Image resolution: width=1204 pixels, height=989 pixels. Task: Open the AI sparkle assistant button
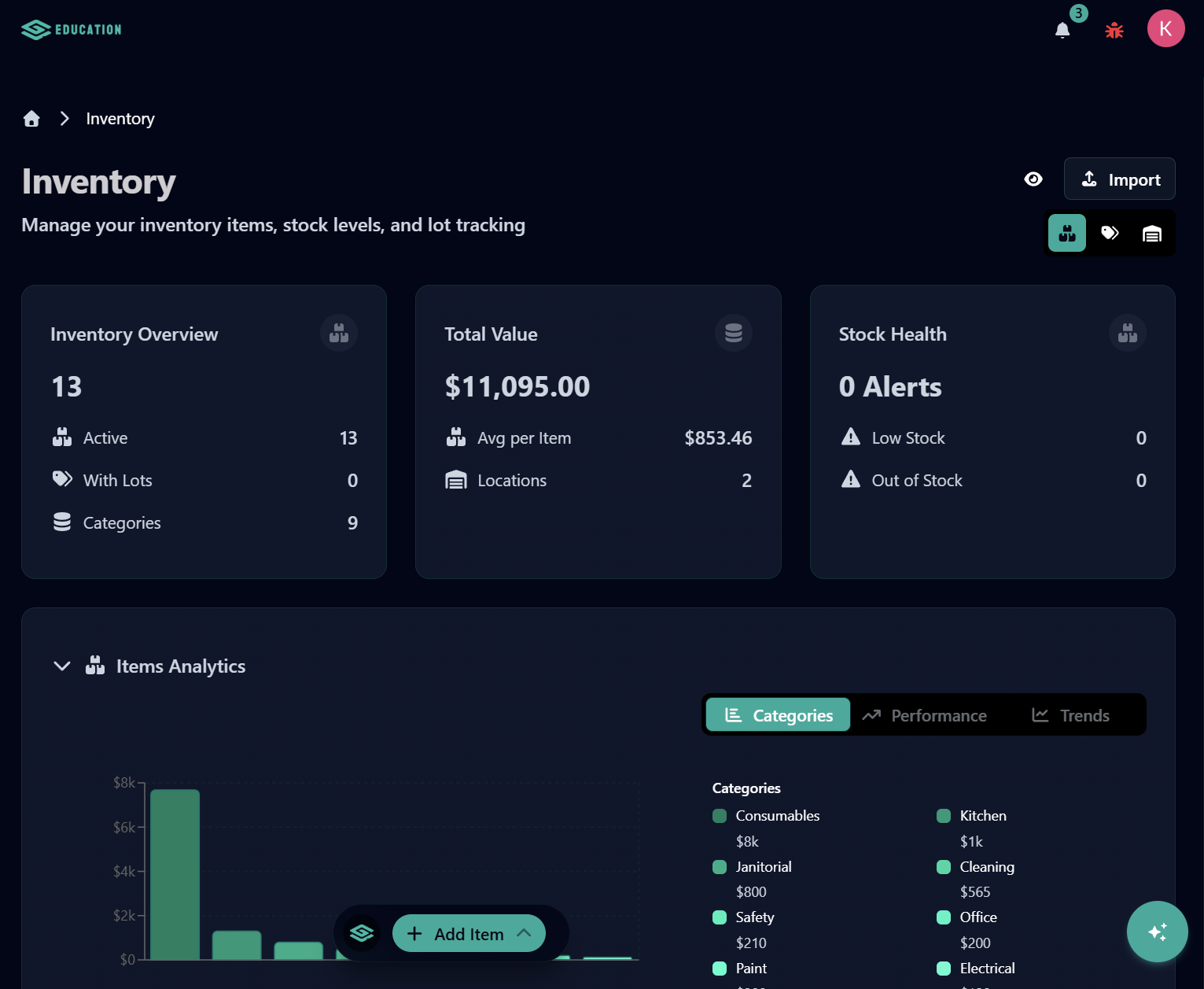click(x=1158, y=932)
